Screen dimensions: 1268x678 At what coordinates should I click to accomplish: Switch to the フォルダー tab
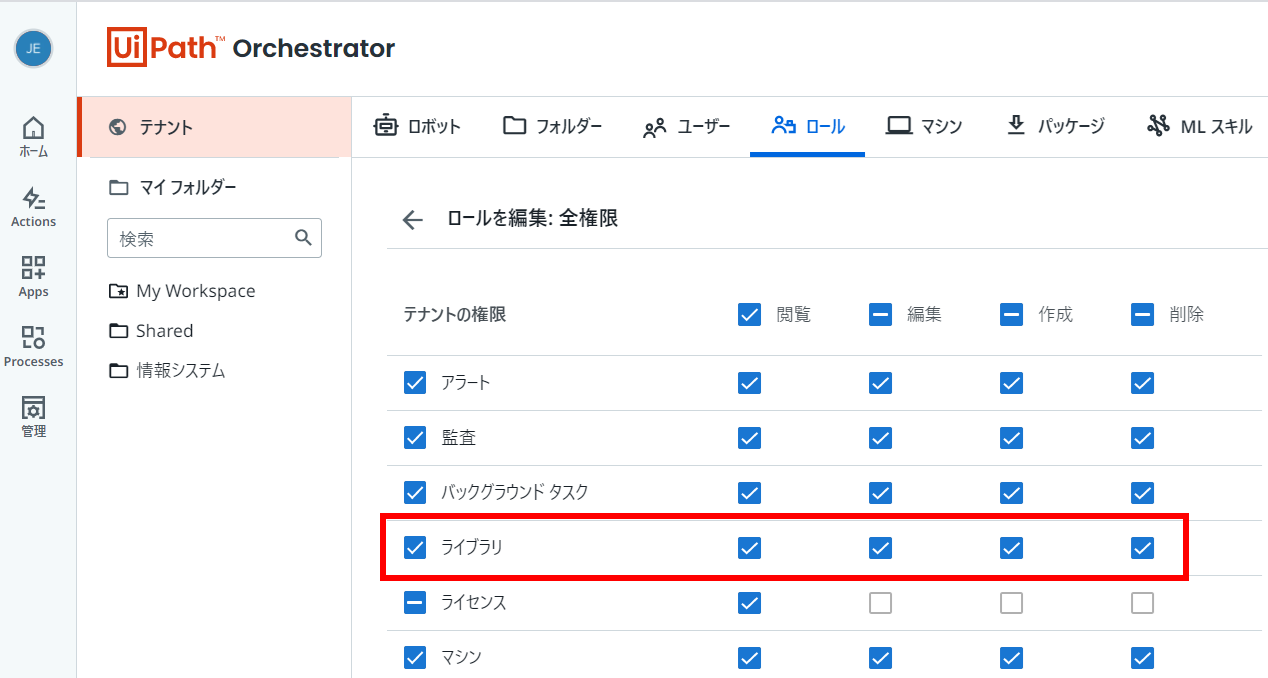552,126
